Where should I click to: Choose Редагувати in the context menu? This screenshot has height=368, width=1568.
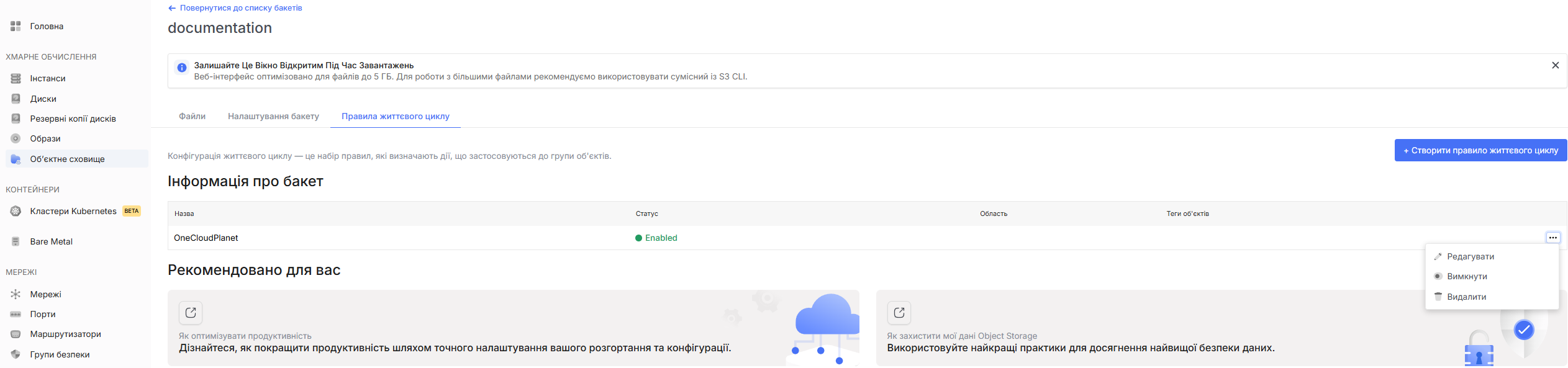(x=1470, y=257)
